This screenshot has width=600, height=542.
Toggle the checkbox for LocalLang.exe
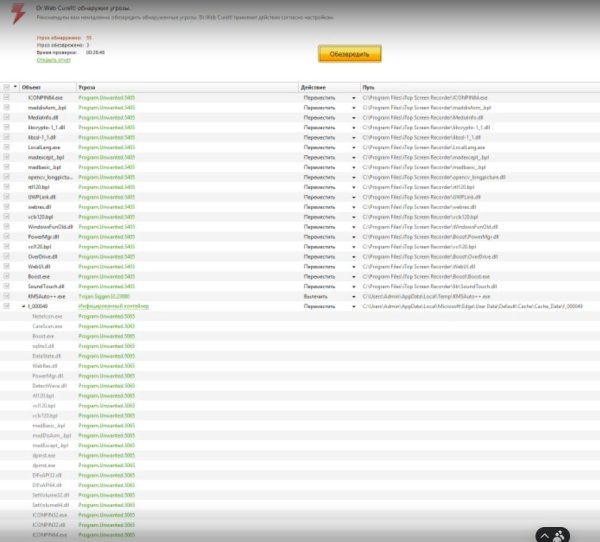(7, 147)
